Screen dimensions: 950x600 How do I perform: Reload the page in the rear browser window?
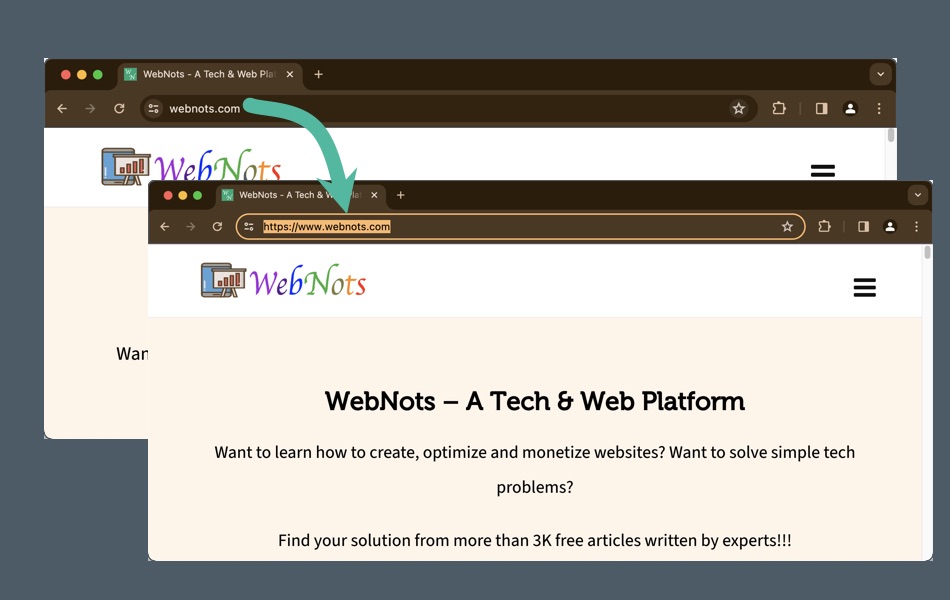tap(119, 108)
